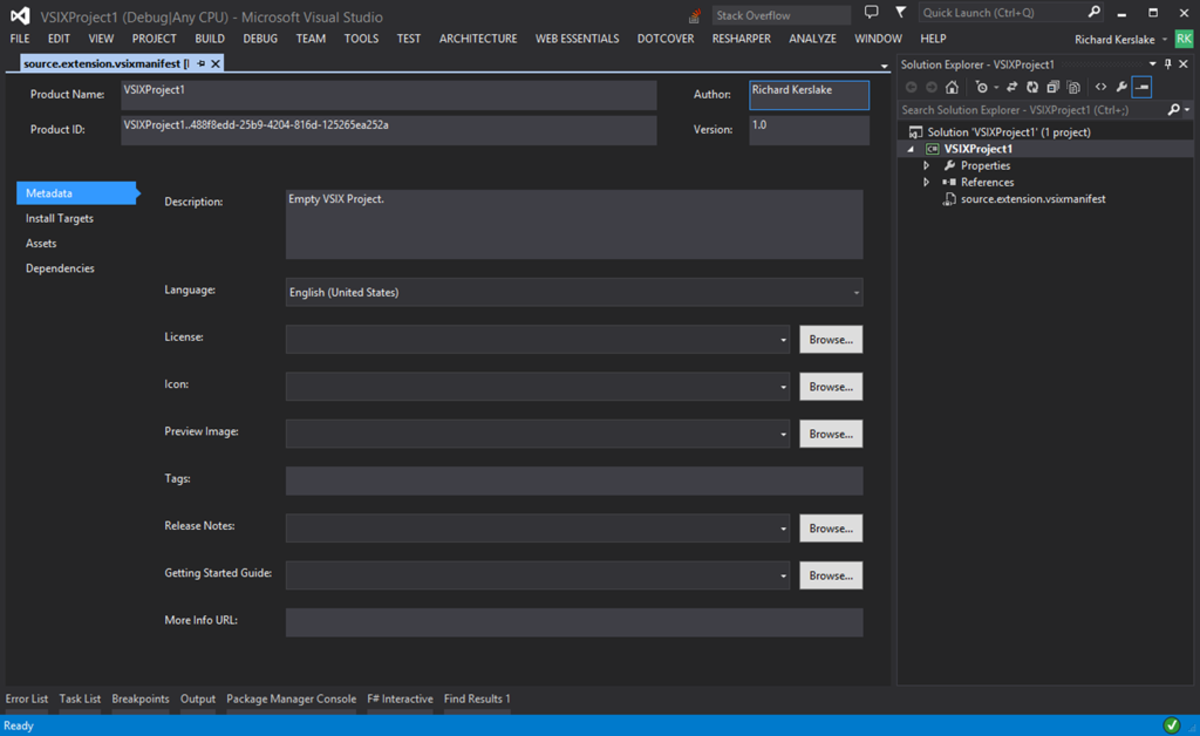This screenshot has height=736, width=1200.
Task: Open the Icon combo box dropdown
Action: (x=784, y=387)
